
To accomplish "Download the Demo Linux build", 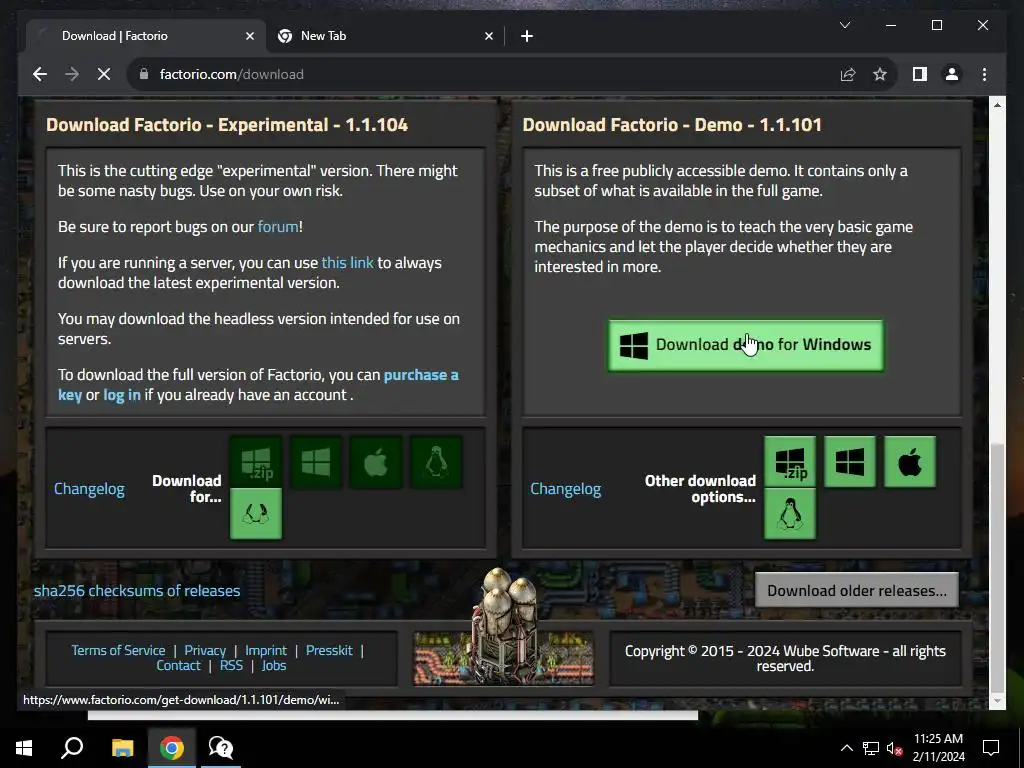I will coord(790,514).
